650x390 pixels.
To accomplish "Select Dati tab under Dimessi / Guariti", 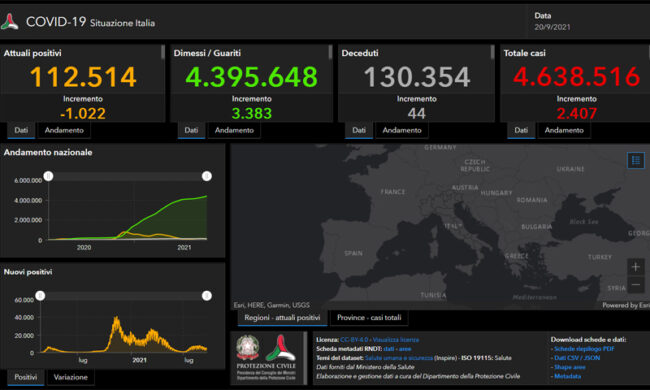I will coord(191,130).
